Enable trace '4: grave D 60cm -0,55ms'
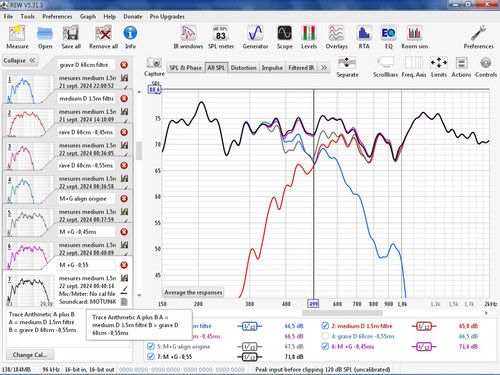This screenshot has height=375, width=500. click(325, 336)
